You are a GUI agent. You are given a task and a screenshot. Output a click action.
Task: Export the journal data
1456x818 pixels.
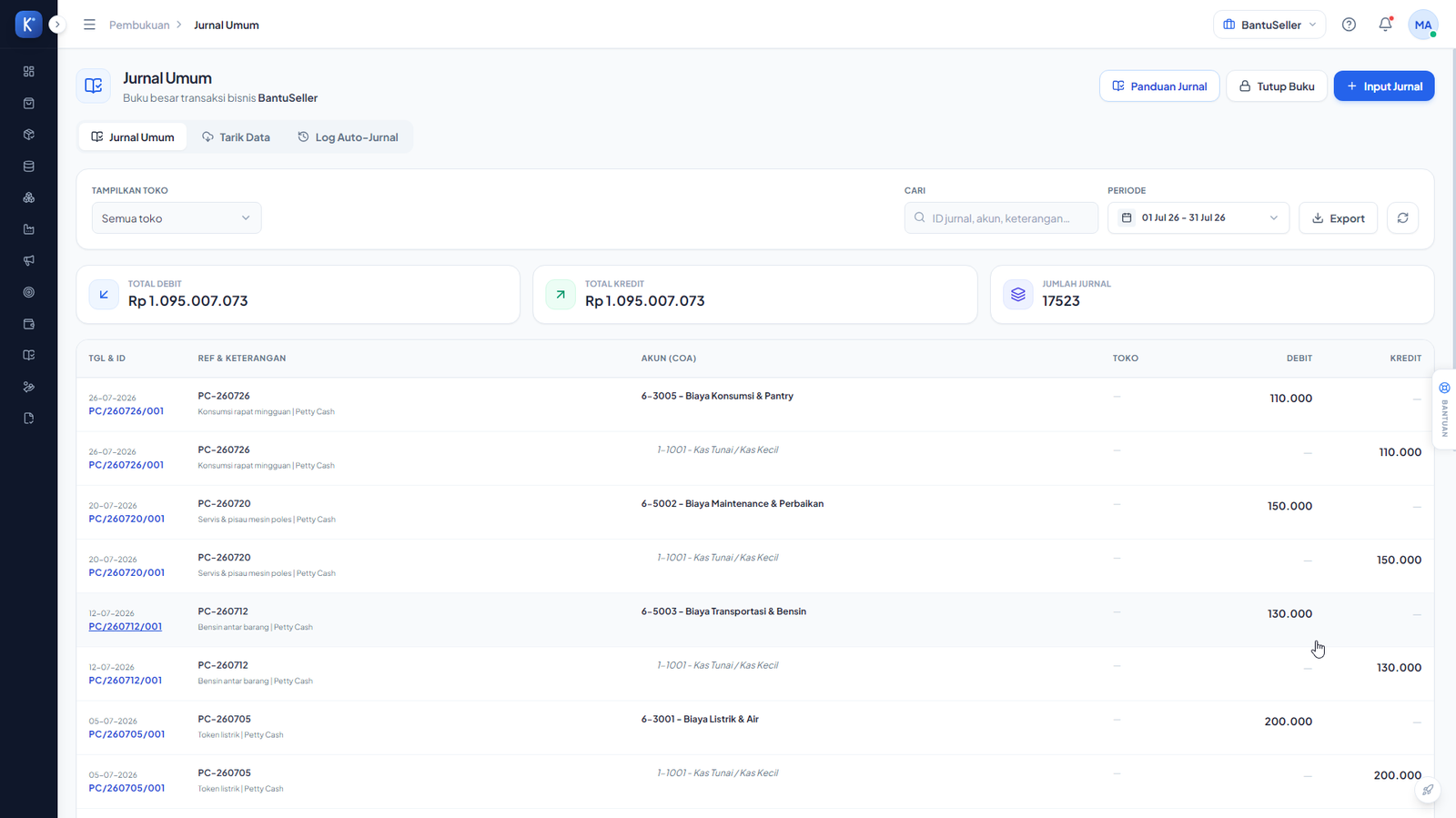[x=1338, y=218]
